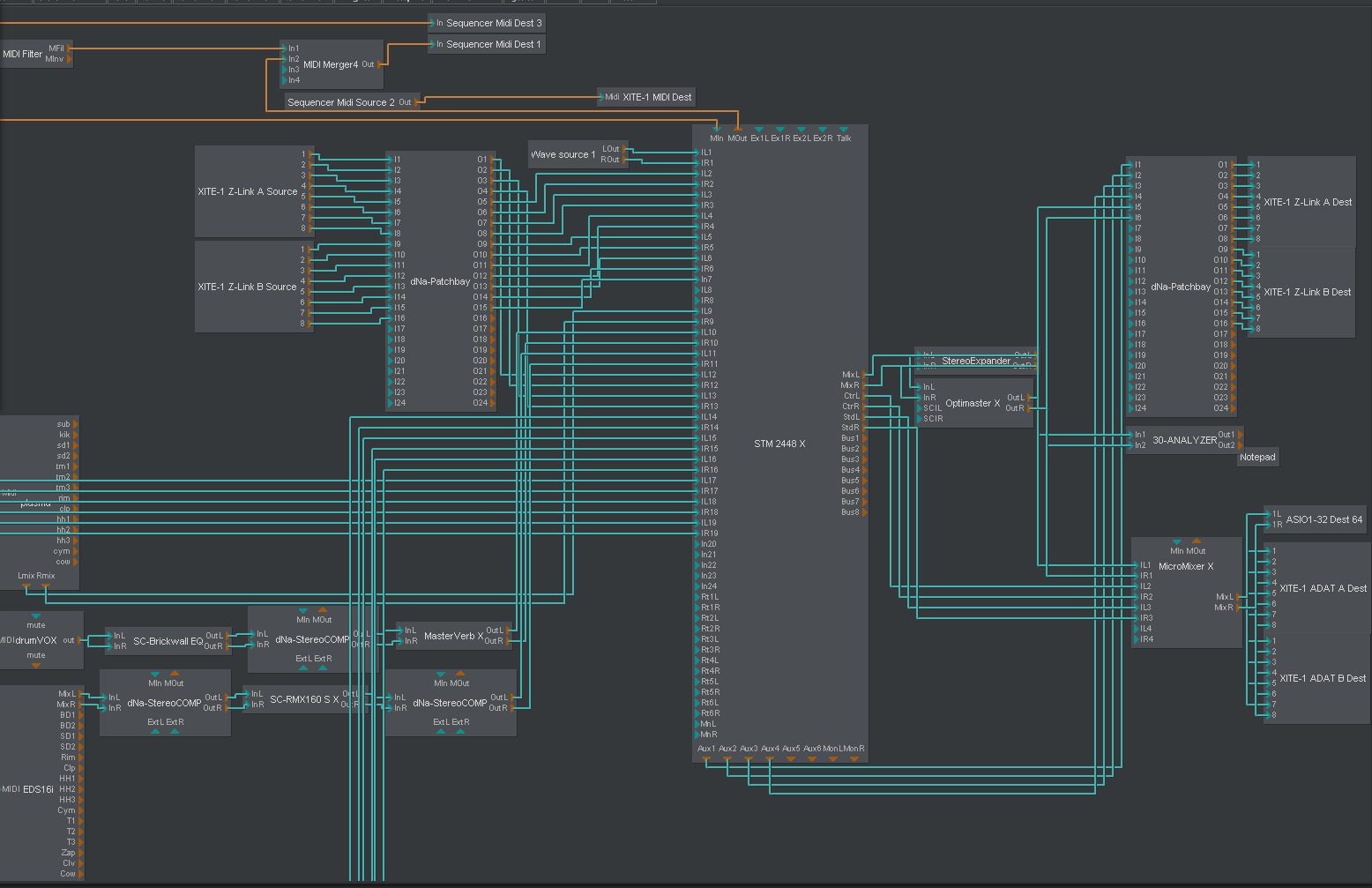This screenshot has height=888, width=1372.
Task: Click the MixL output port of STM 2448 X
Action: (864, 375)
